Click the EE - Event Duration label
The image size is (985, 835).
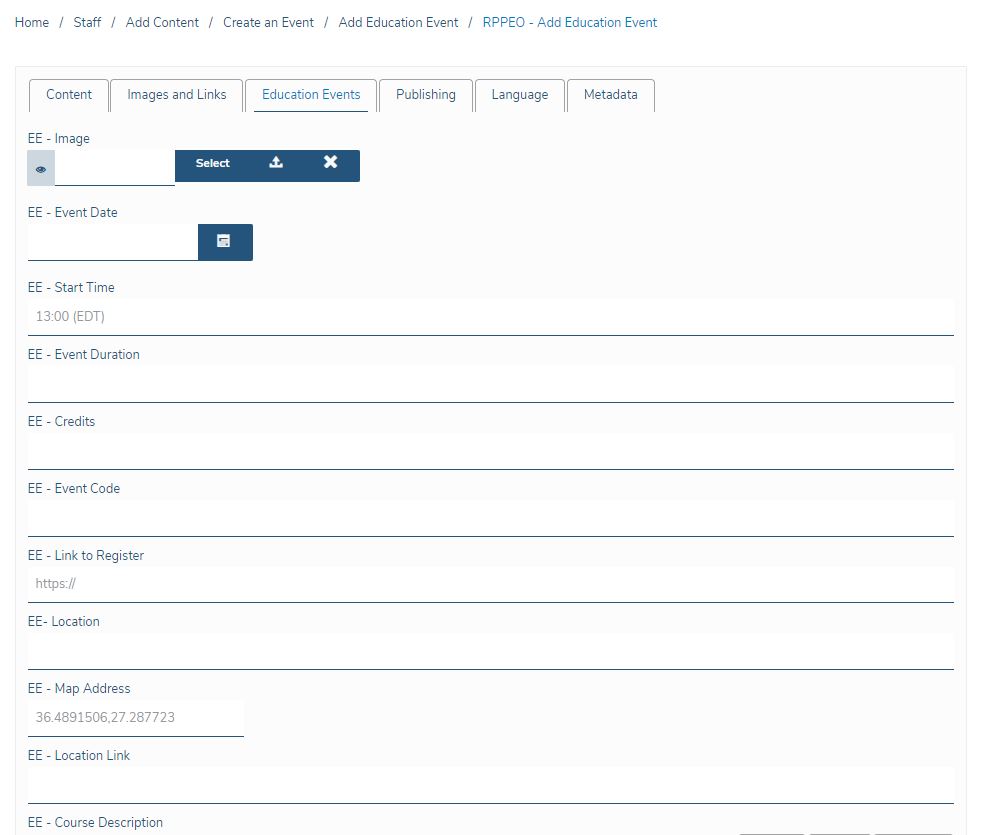pos(84,354)
